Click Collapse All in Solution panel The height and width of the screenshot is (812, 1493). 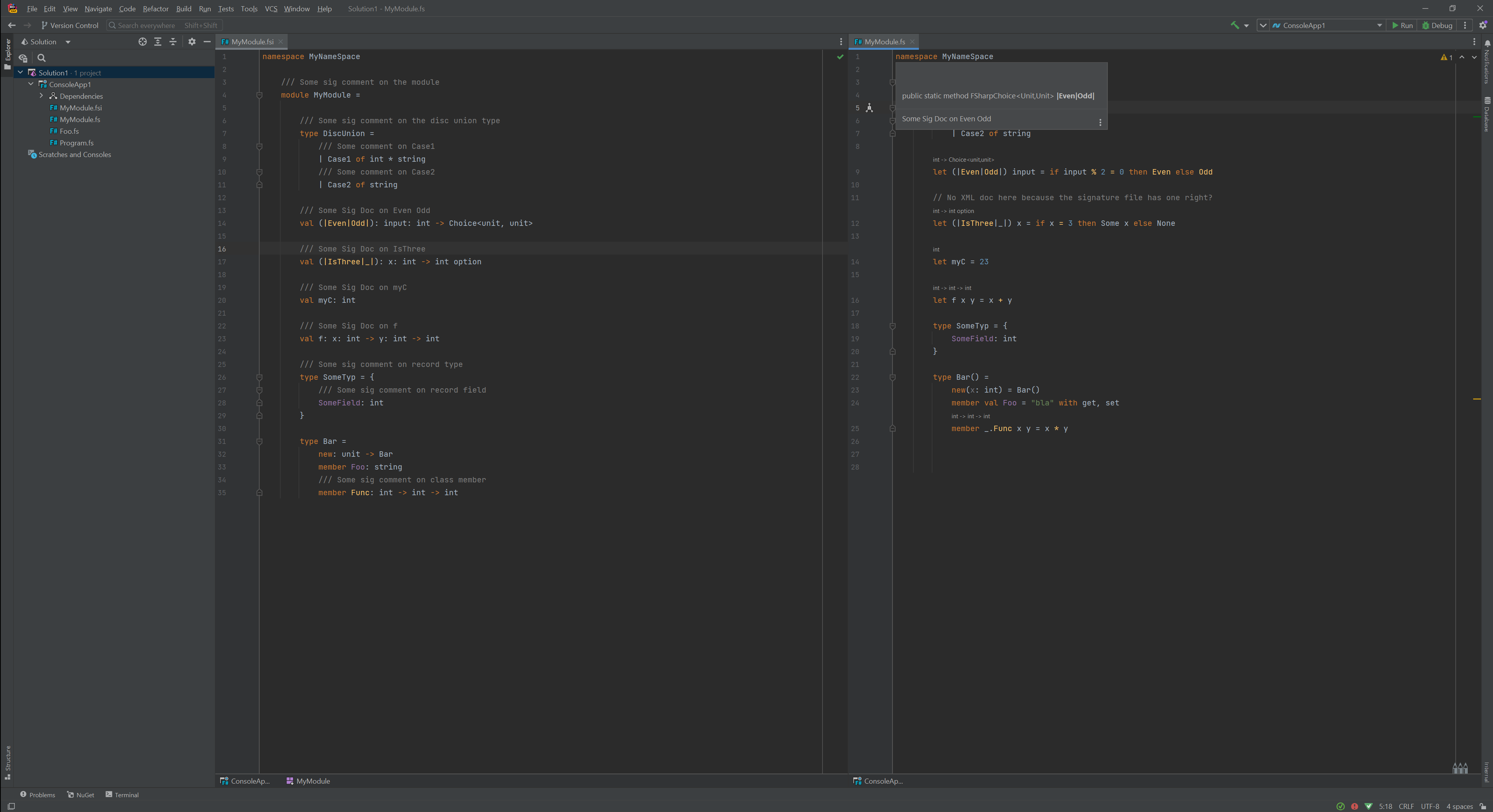173,42
